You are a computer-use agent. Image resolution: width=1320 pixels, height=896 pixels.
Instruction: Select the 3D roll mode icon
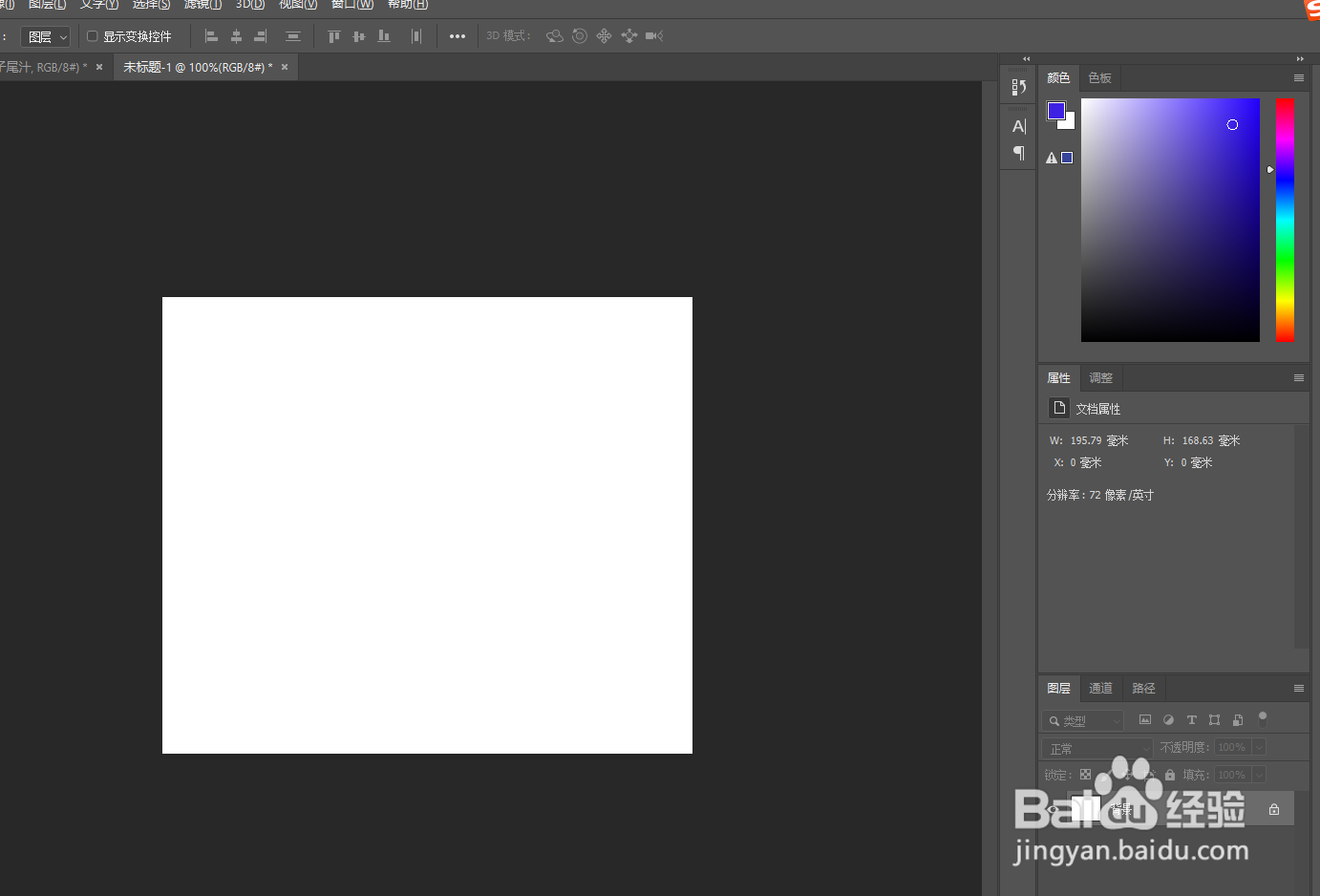coord(580,36)
